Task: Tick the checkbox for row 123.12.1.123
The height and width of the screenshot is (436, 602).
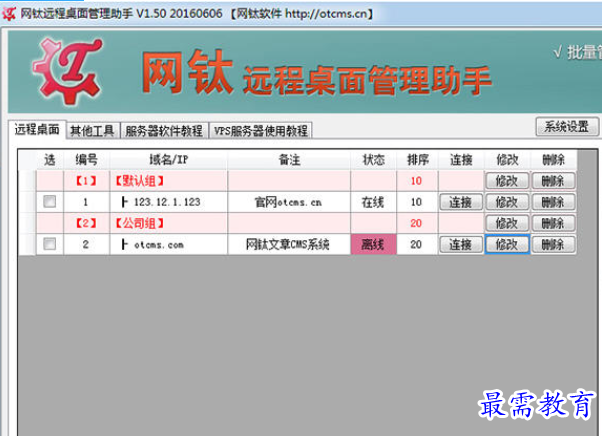Action: click(50, 201)
